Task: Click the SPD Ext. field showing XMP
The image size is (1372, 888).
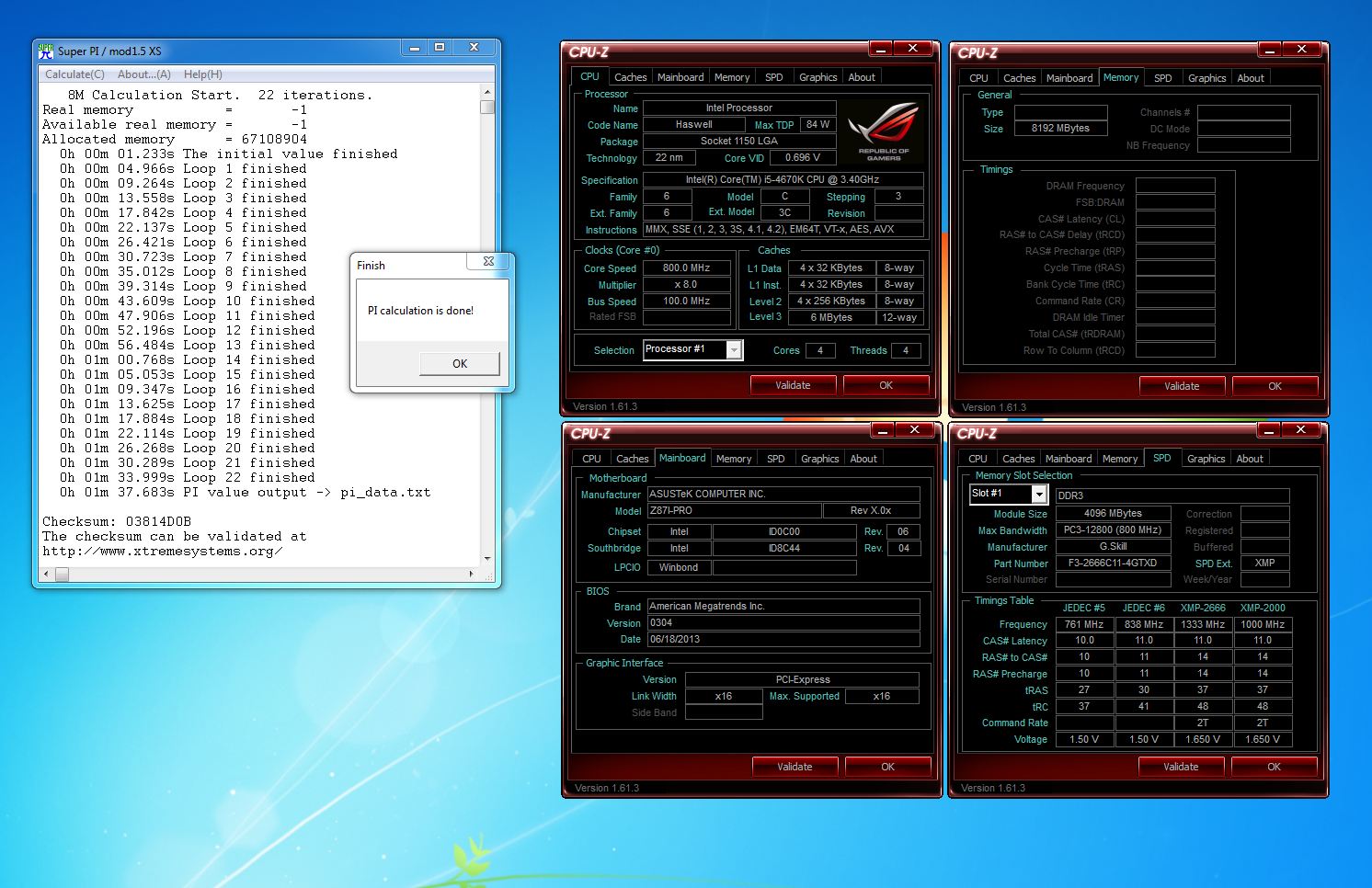Action: pos(1265,564)
